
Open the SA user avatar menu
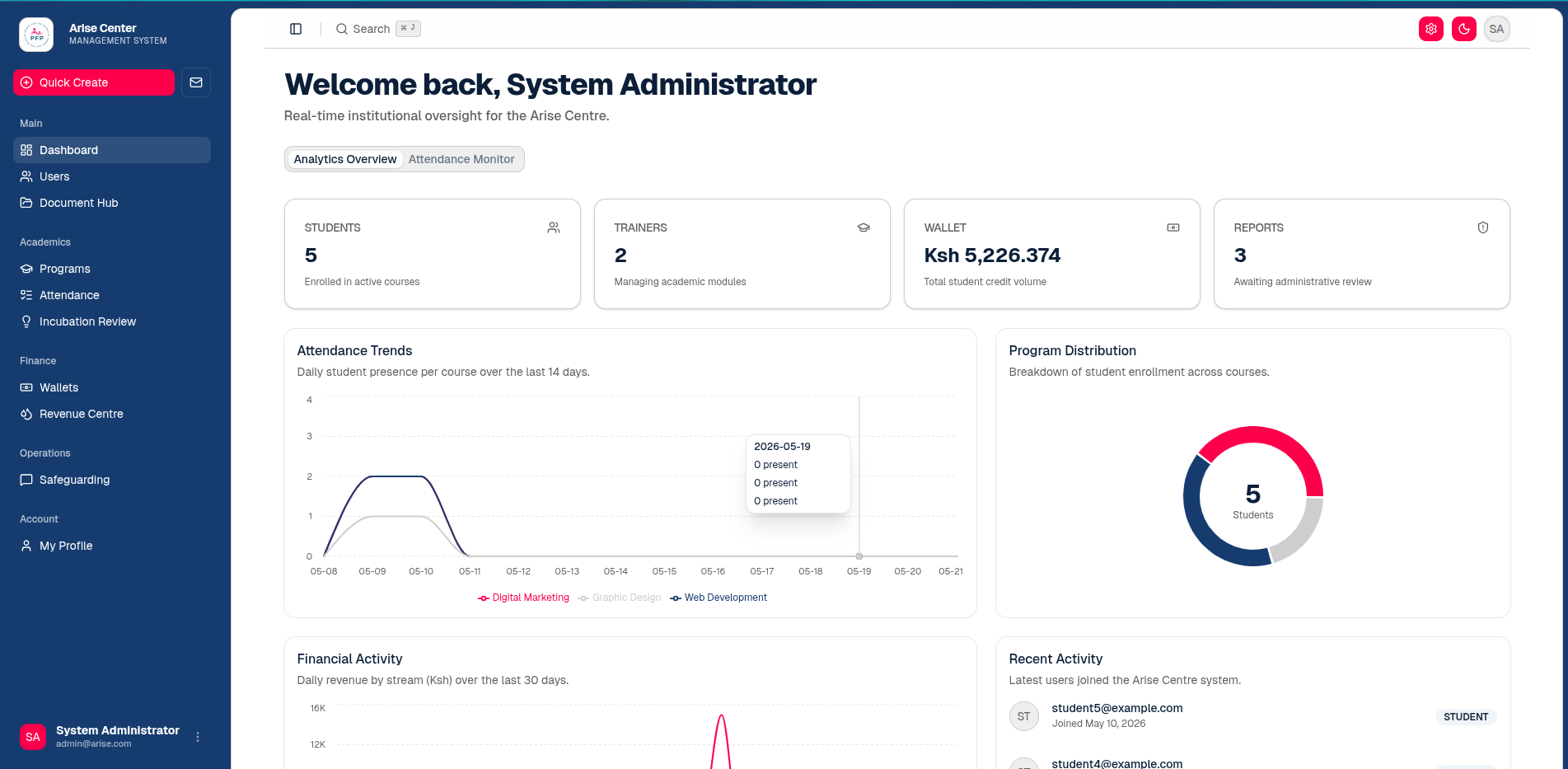[x=1497, y=29]
